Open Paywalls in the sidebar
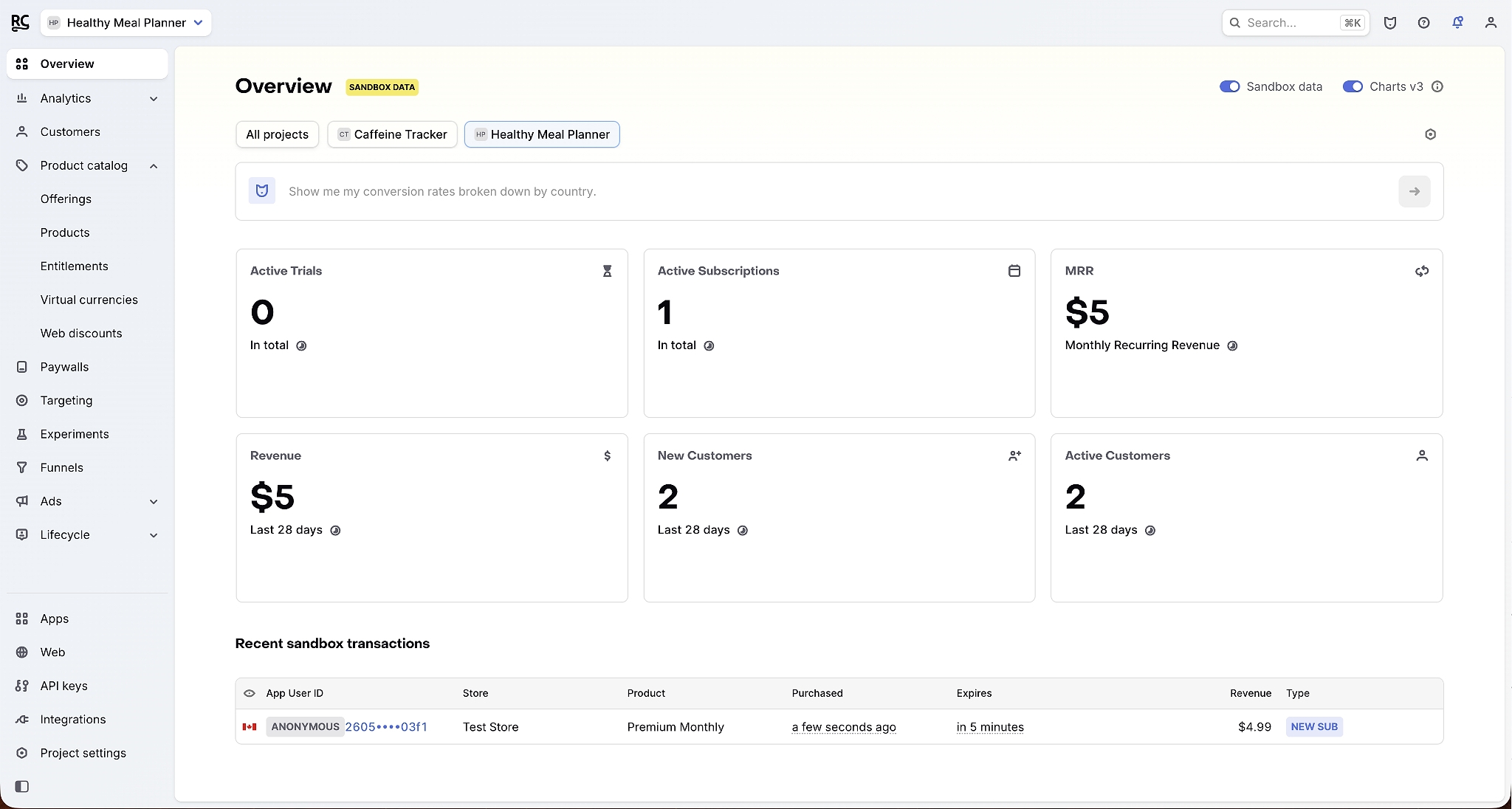Image resolution: width=1512 pixels, height=809 pixels. point(87,367)
